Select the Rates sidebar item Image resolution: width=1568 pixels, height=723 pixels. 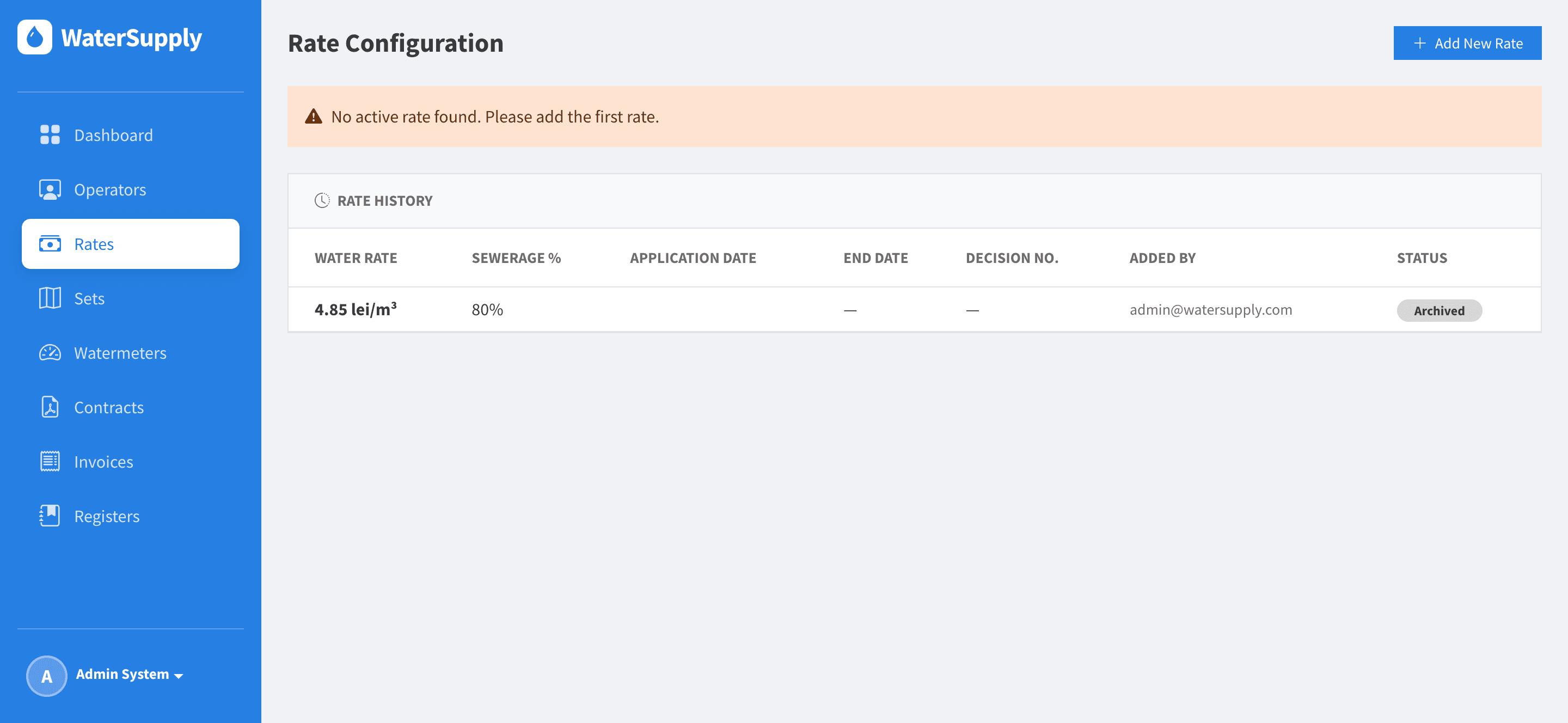click(x=131, y=243)
